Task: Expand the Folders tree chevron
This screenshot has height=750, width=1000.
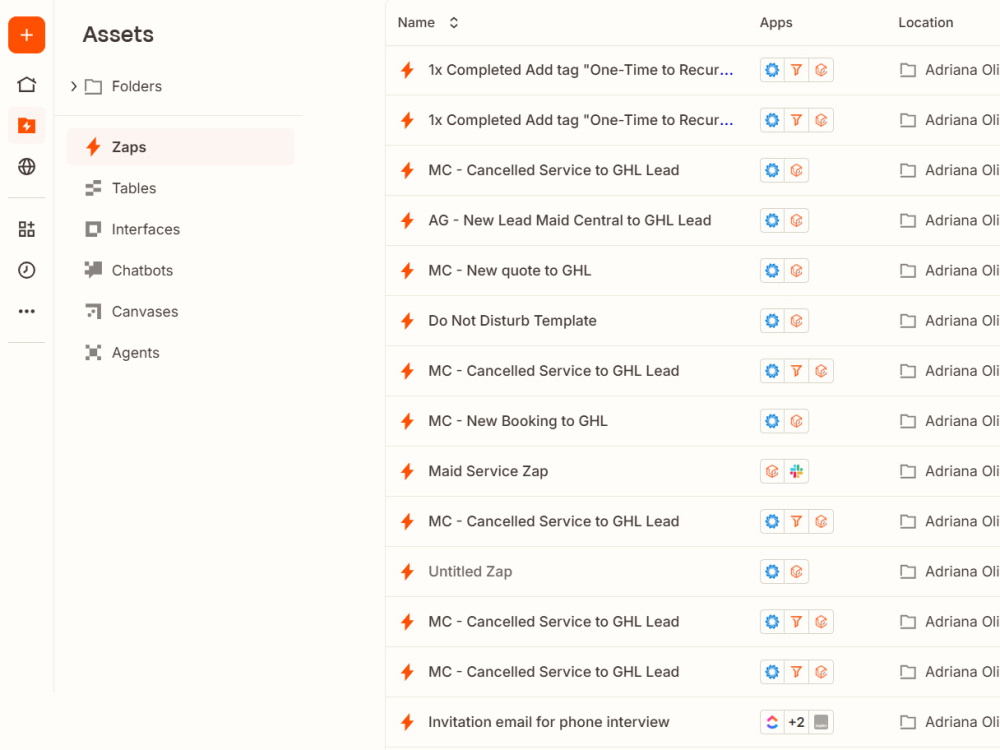Action: (x=73, y=86)
